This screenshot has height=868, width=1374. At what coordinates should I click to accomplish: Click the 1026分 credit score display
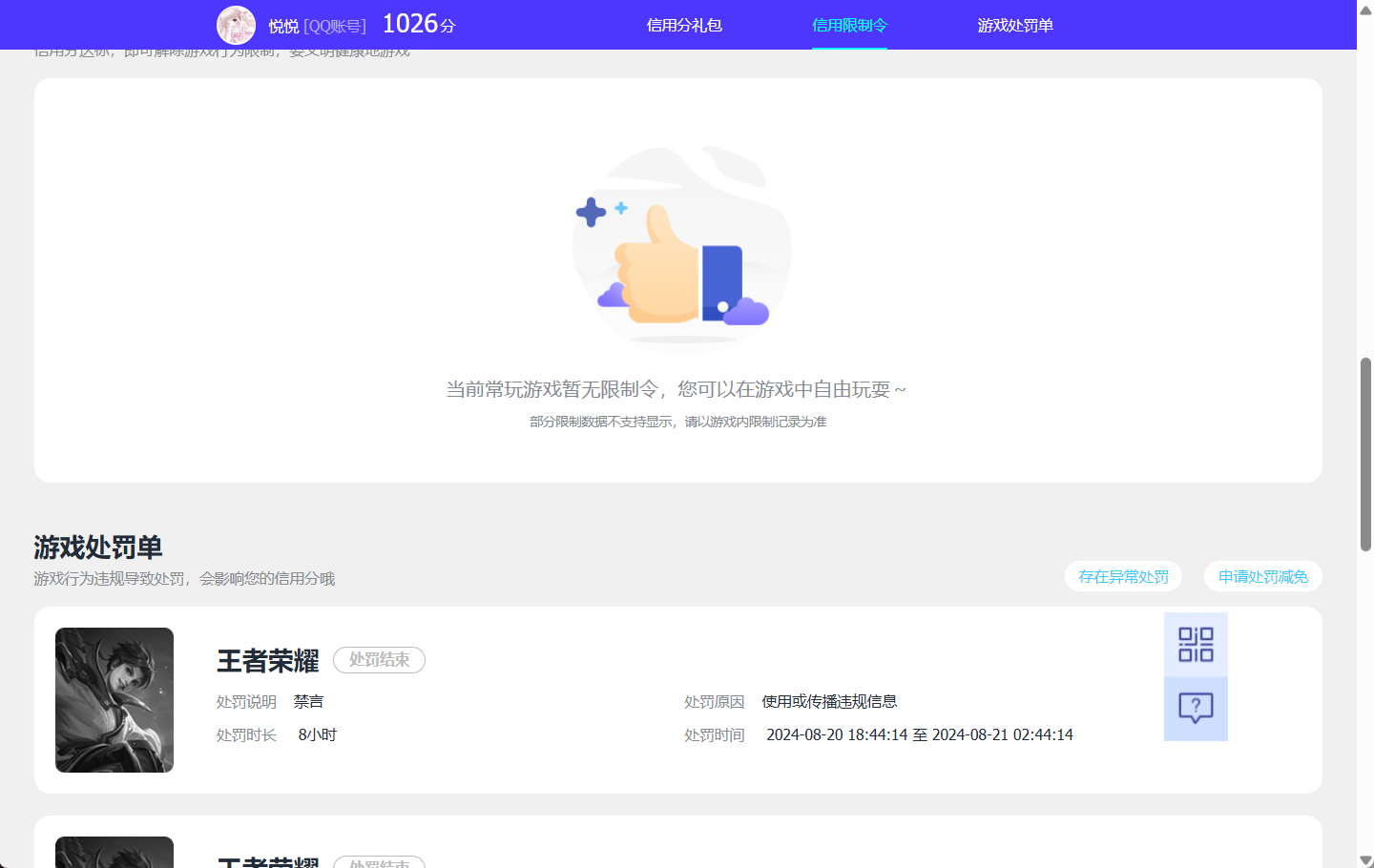(418, 24)
